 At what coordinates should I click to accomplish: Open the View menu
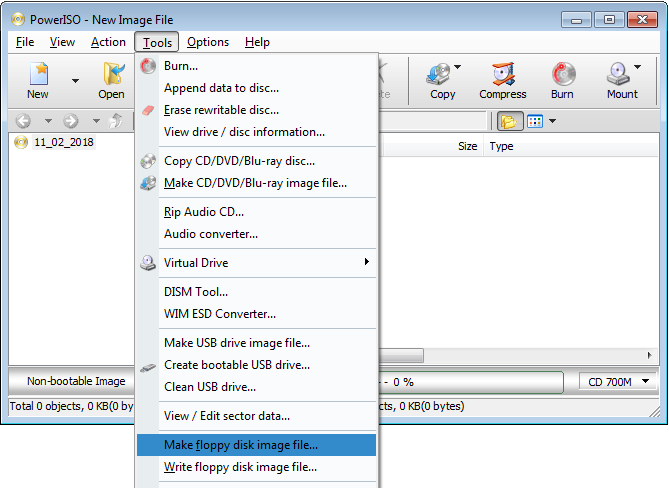click(62, 42)
